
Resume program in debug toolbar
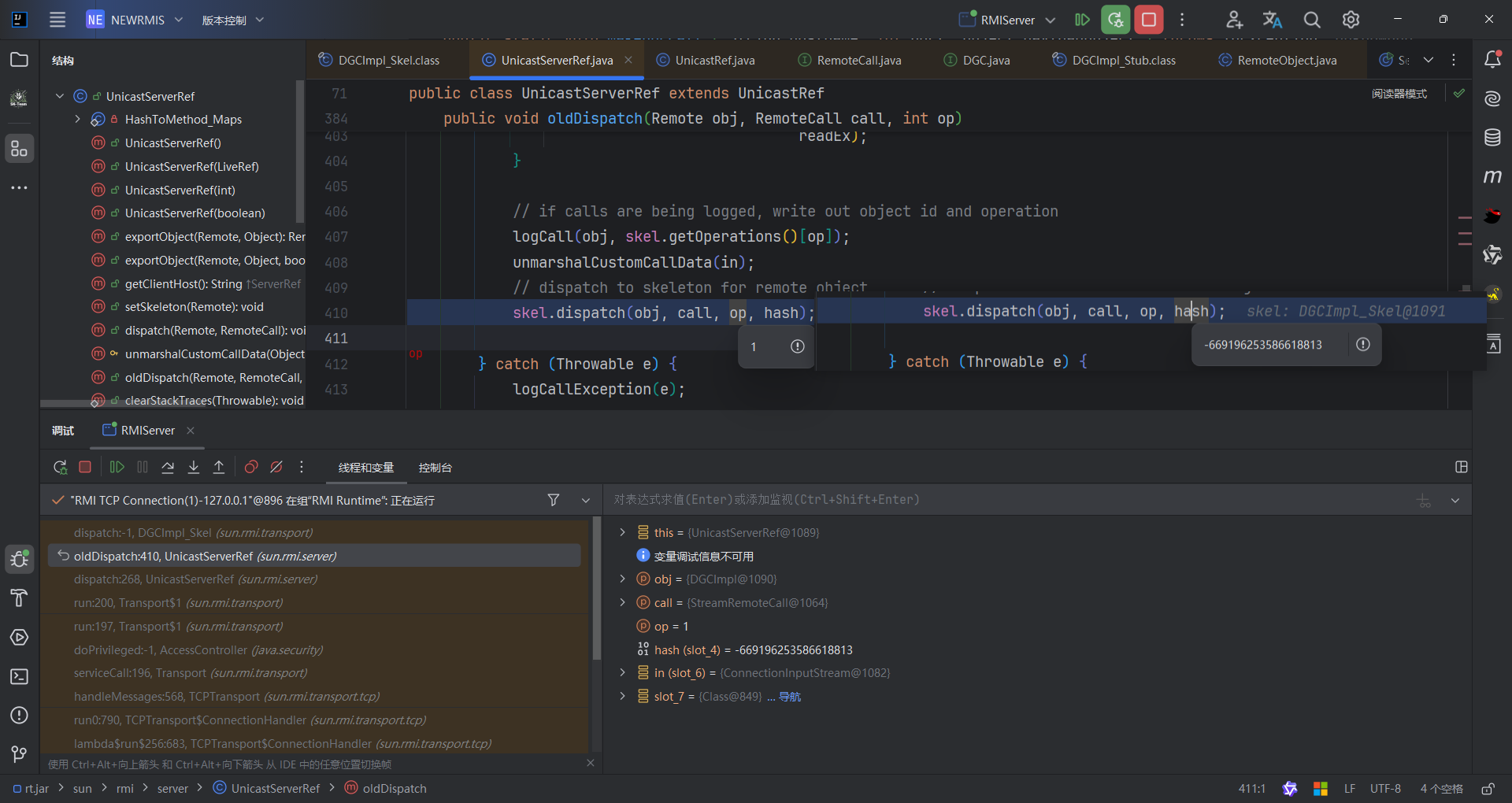click(x=117, y=467)
